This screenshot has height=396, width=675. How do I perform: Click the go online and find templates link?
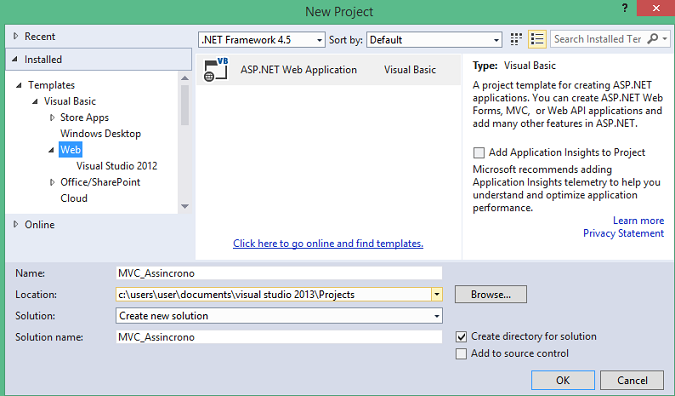pos(328,244)
